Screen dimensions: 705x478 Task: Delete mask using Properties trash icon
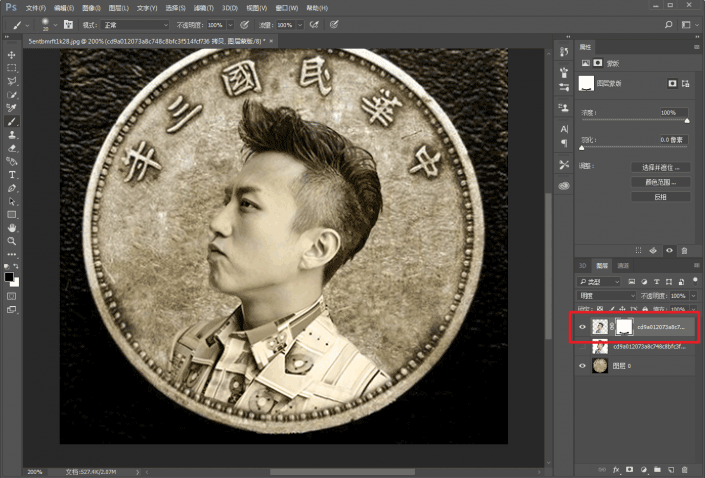tap(684, 250)
